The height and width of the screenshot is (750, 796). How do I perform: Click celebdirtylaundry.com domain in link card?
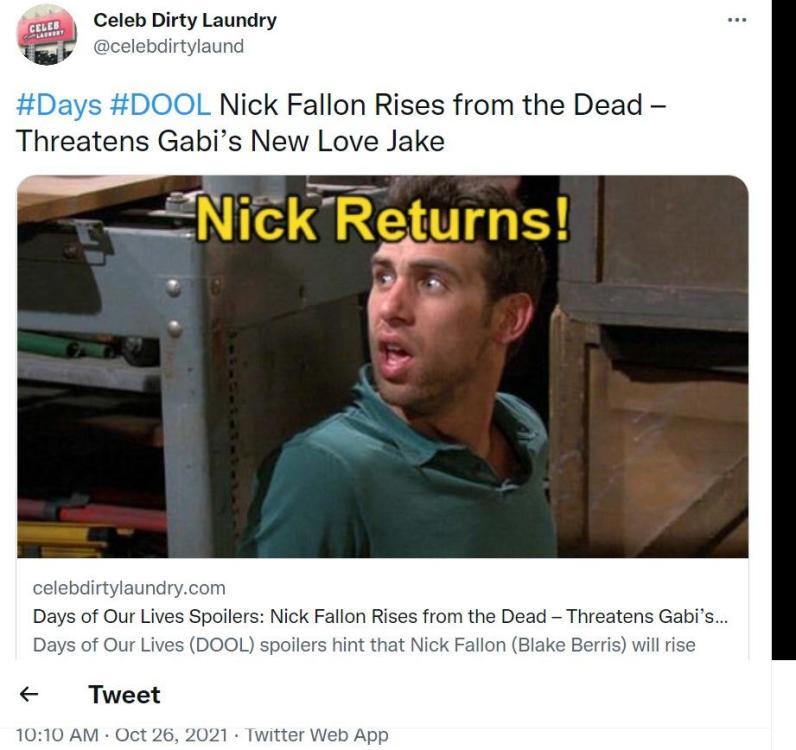129,588
